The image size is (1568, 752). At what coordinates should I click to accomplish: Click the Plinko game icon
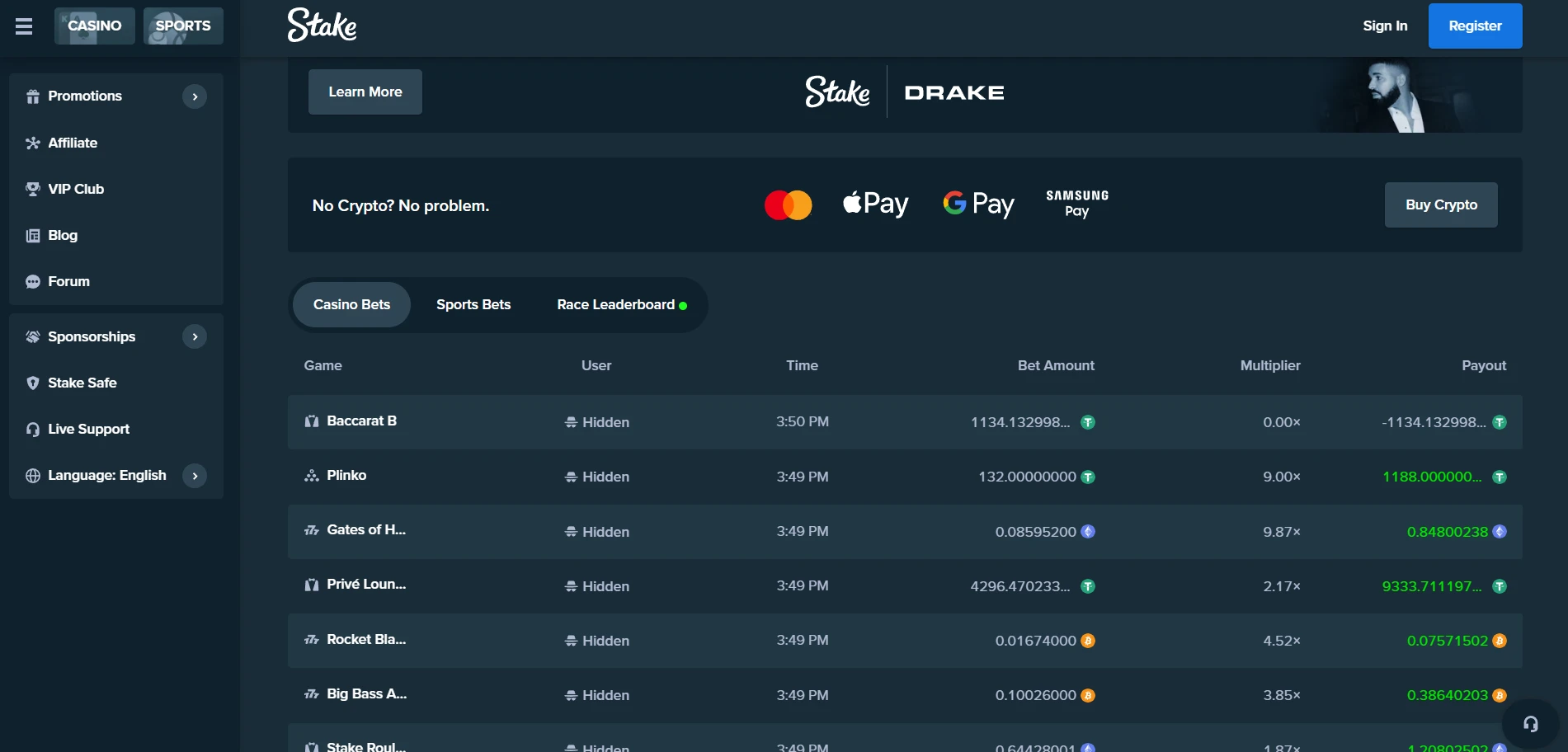(x=312, y=476)
